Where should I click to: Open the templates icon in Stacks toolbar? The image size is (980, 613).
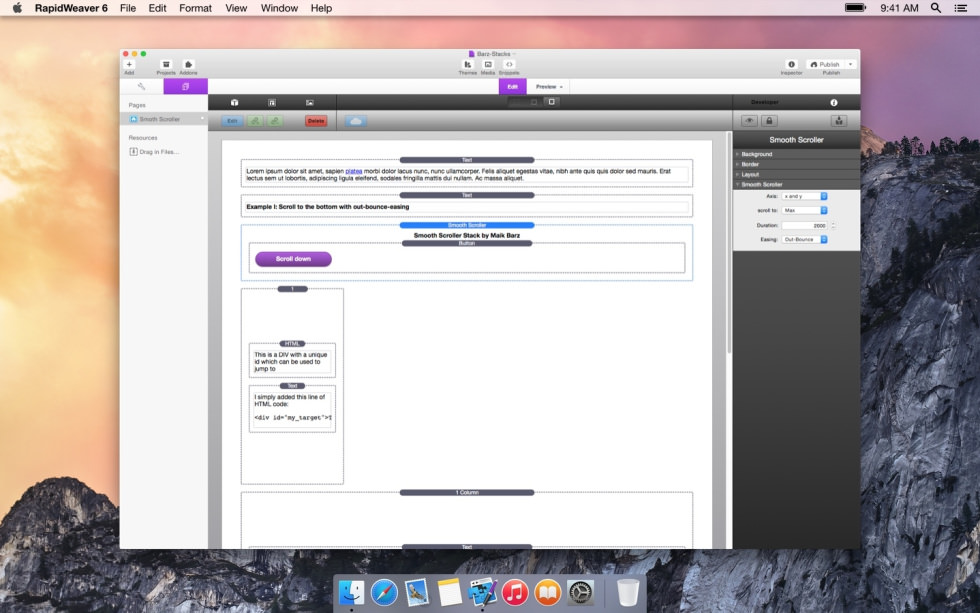coord(272,102)
